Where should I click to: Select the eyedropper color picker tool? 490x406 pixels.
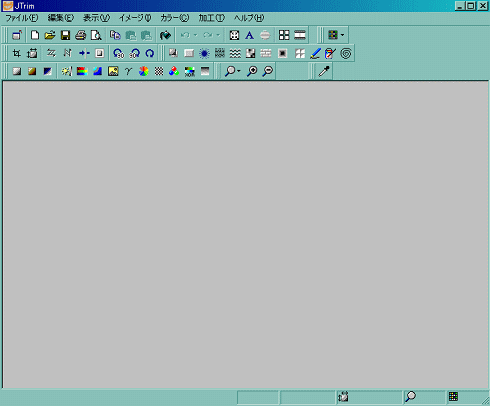coord(324,71)
